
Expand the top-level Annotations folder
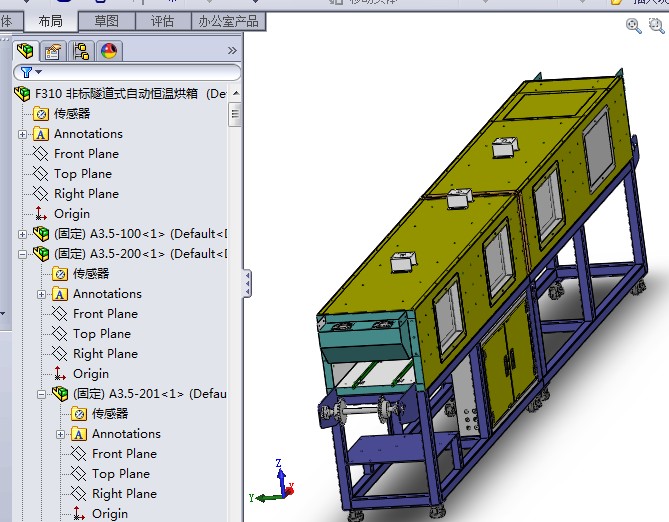point(22,134)
